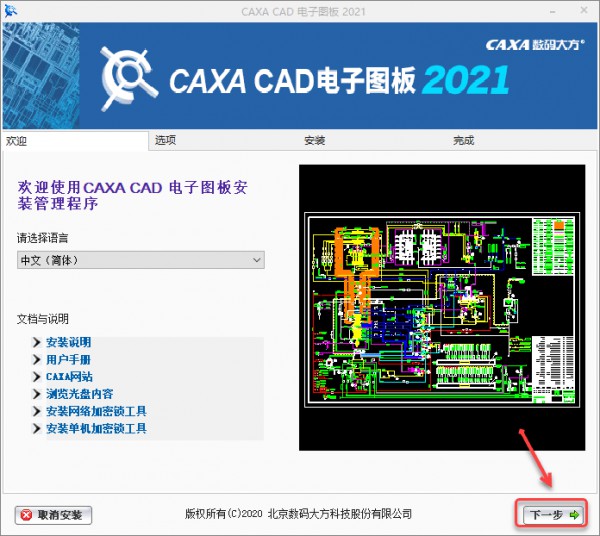The image size is (600, 536).
Task: Click the 下一步 button to continue
Action: (x=552, y=515)
